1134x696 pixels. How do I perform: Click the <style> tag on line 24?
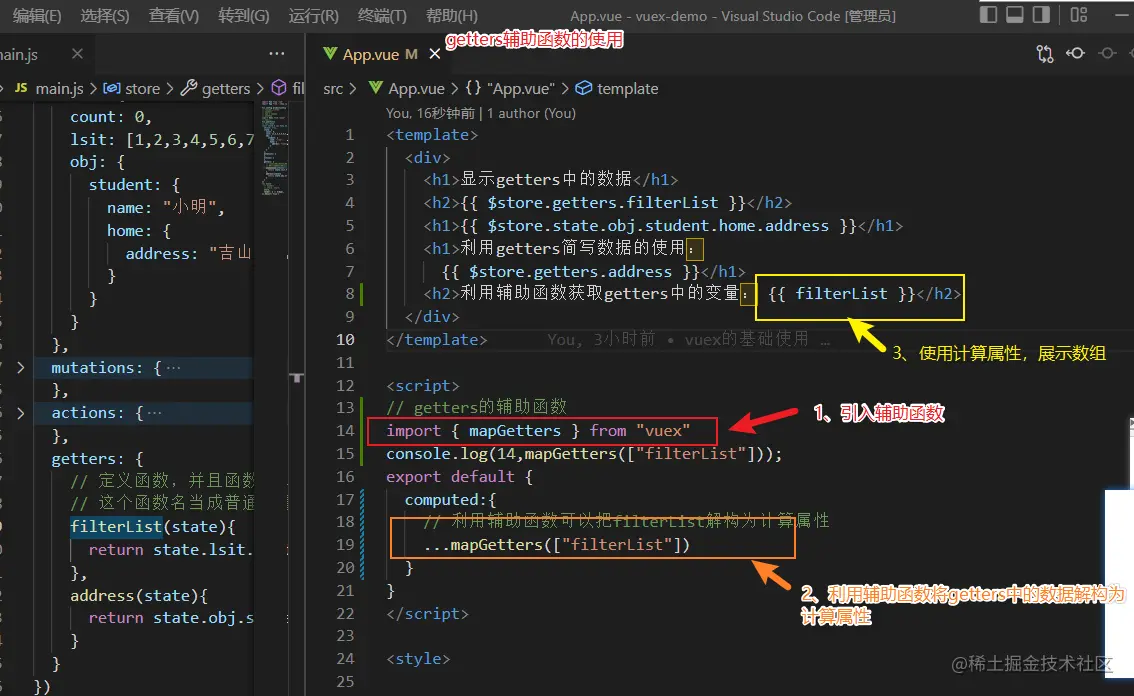point(418,659)
